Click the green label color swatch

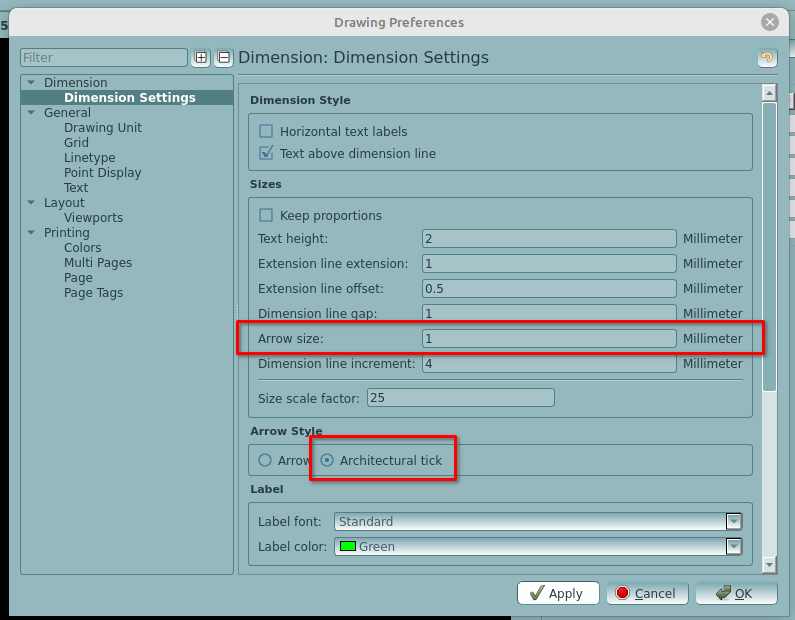point(348,546)
